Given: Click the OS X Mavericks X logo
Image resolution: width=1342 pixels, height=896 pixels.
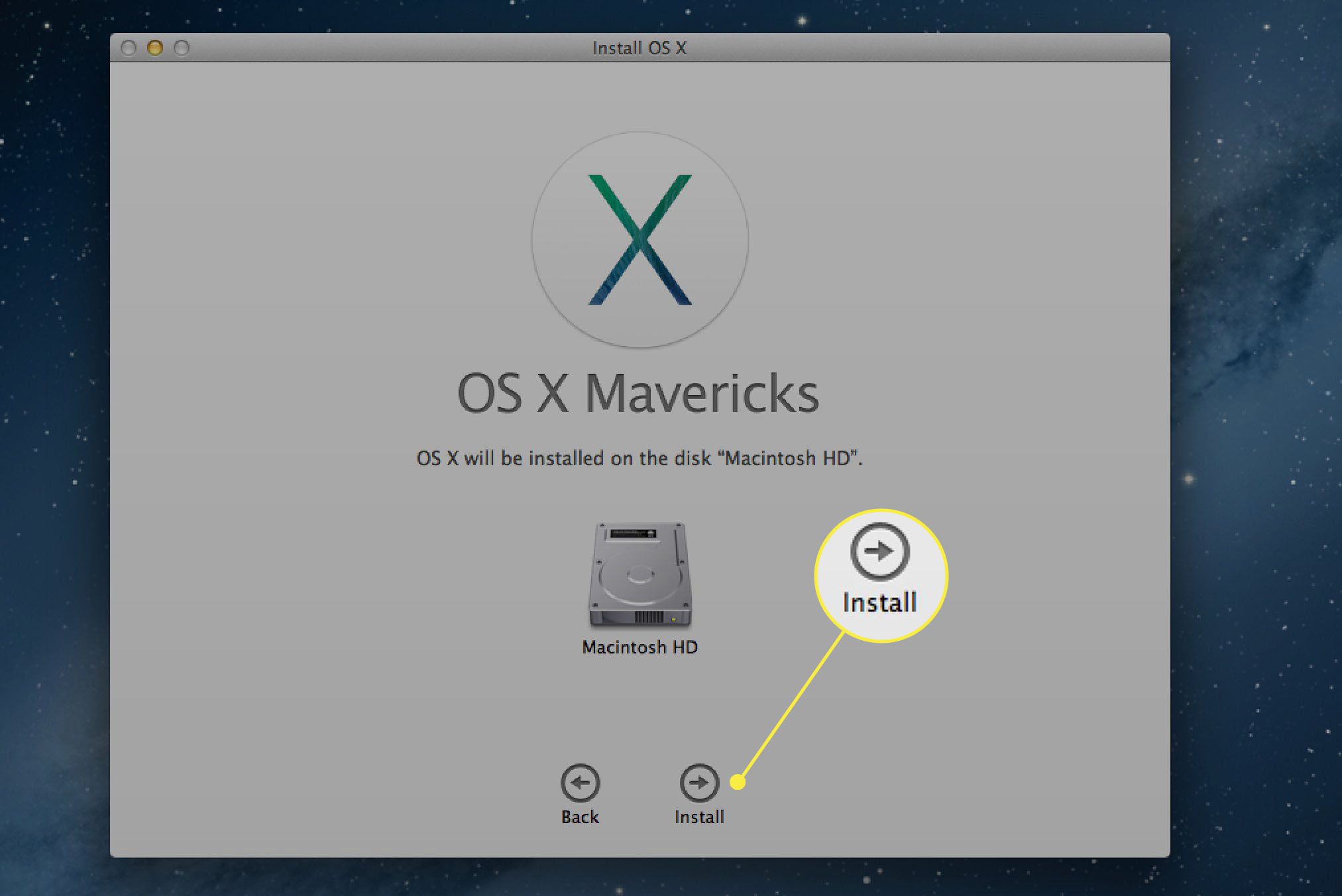Looking at the screenshot, I should pos(640,240).
